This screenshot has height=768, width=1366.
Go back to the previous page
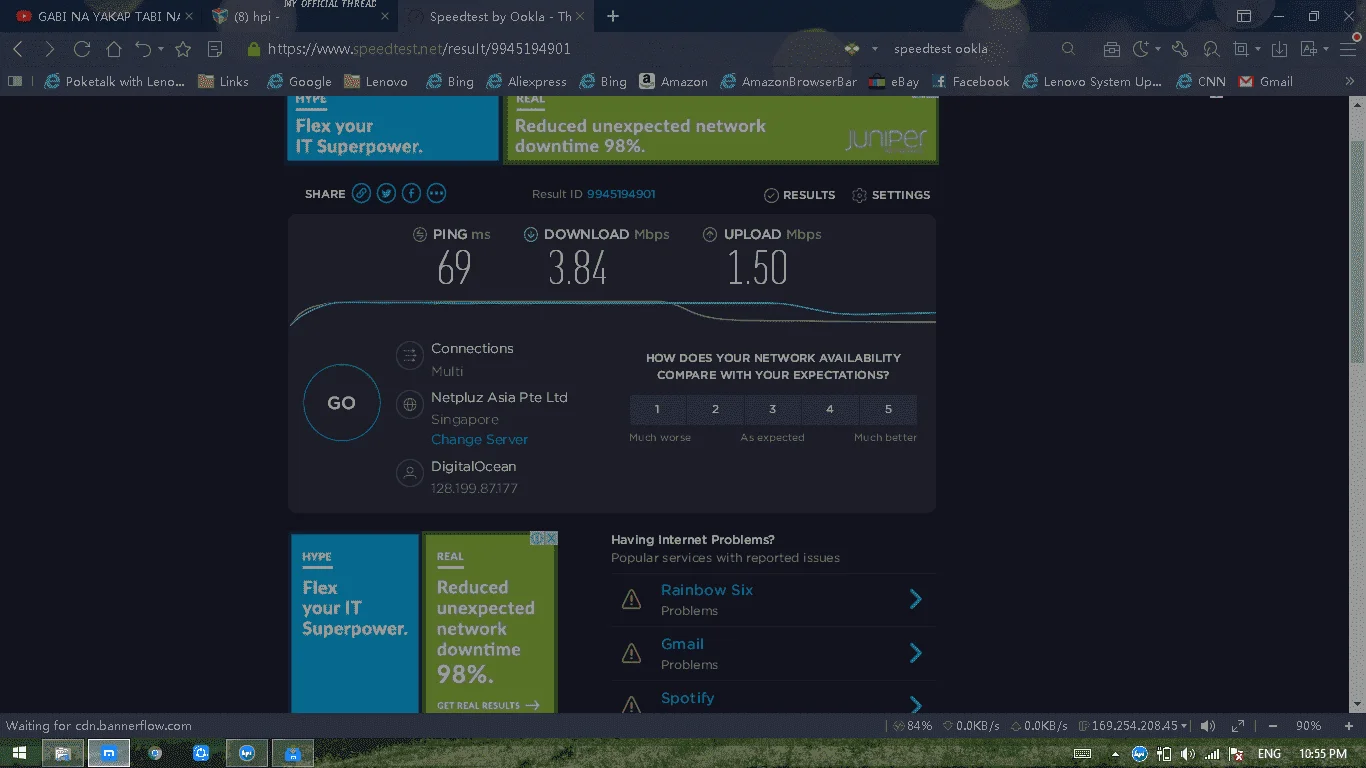18,49
